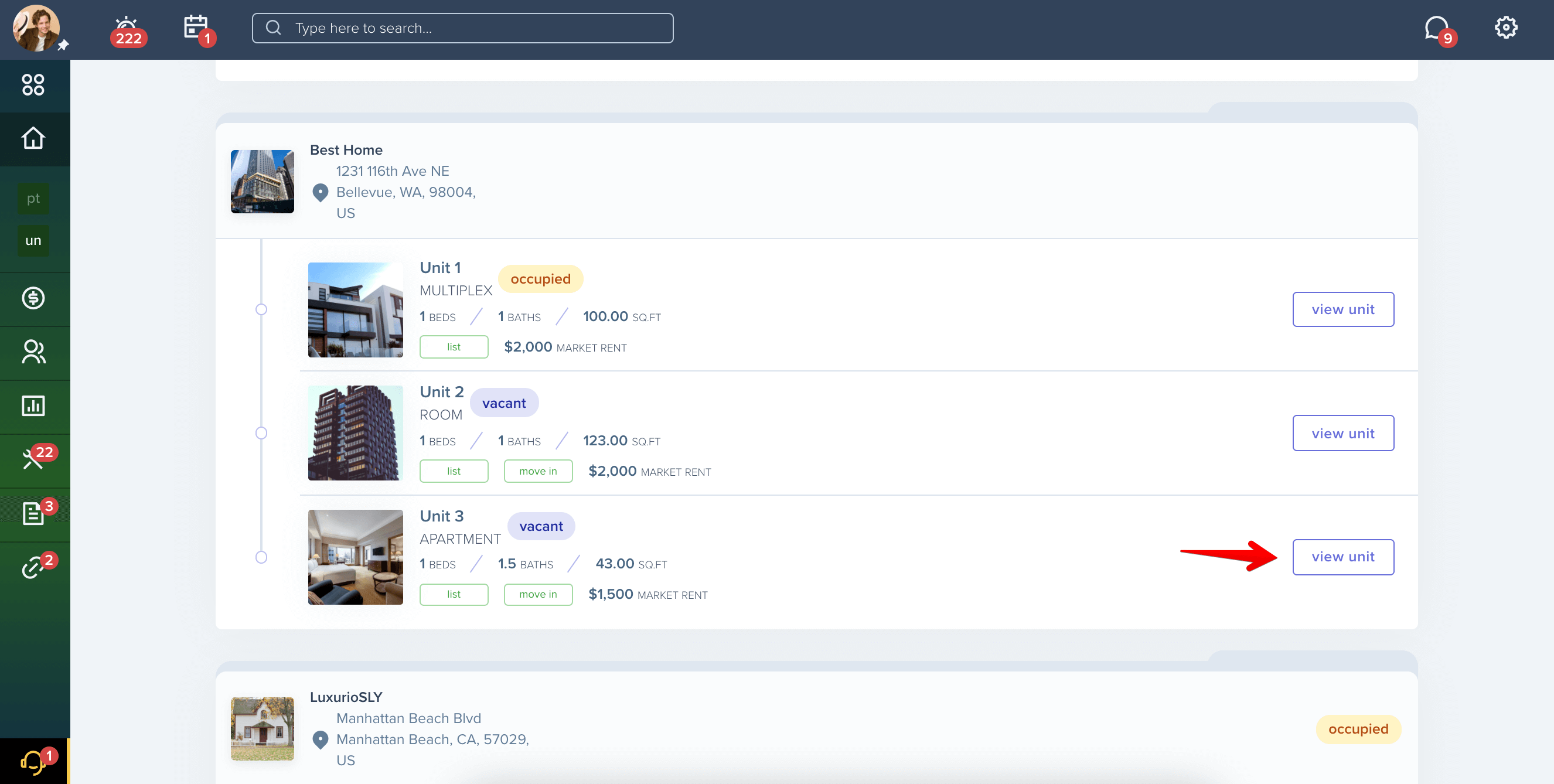The width and height of the screenshot is (1554, 784).
Task: Click 'MULTIPLEX' type label of Unit 1
Action: [456, 291]
